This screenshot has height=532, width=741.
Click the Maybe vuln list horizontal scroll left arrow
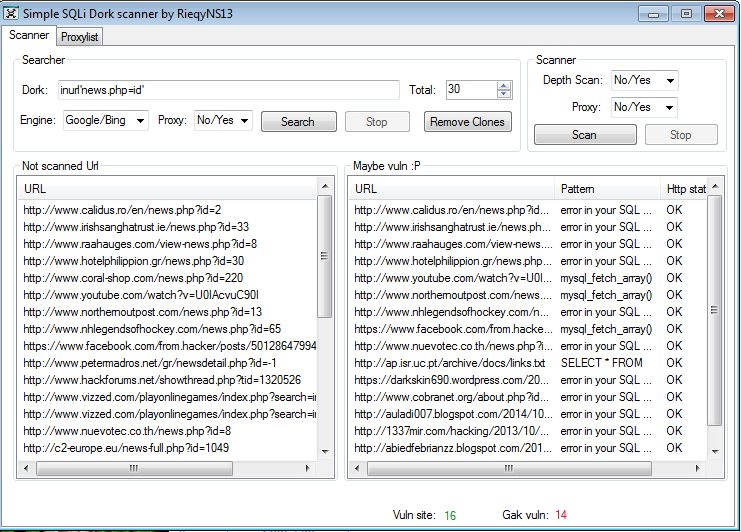357,468
